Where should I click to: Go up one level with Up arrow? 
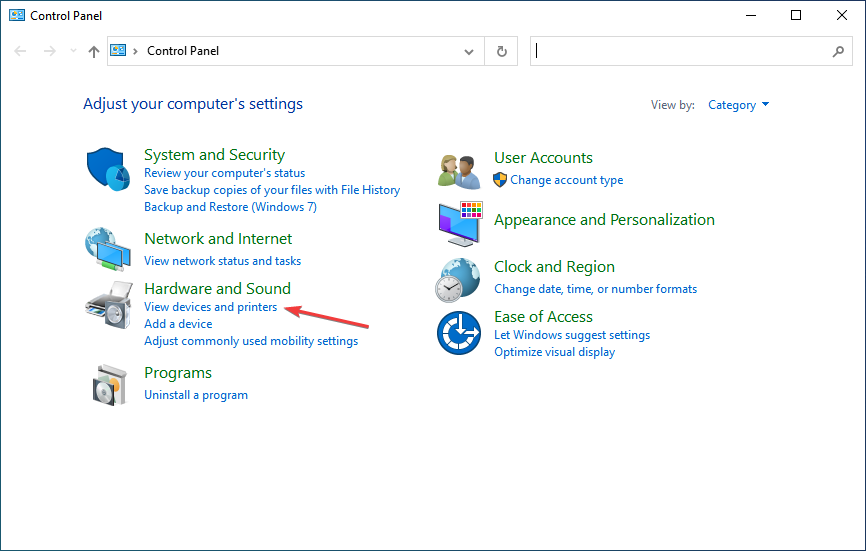coord(94,51)
